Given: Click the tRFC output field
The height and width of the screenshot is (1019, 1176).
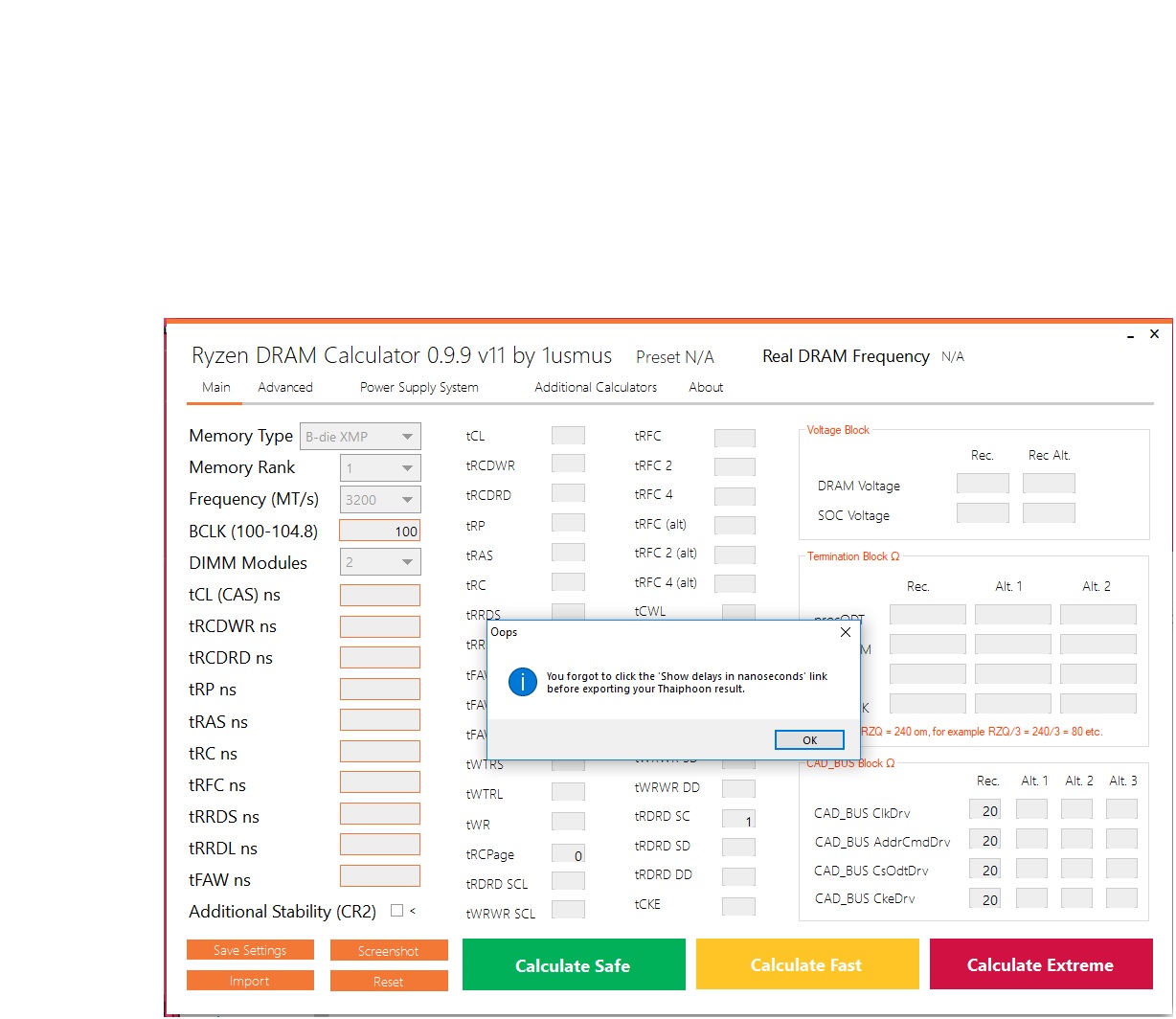Looking at the screenshot, I should click(735, 438).
